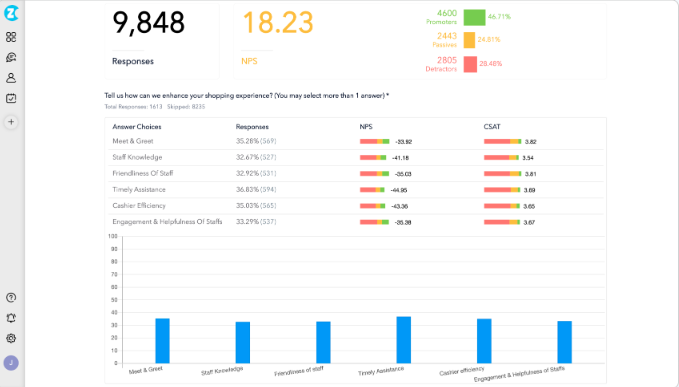Click the 2443 Passives count
The width and height of the screenshot is (679, 387).
pos(446,36)
